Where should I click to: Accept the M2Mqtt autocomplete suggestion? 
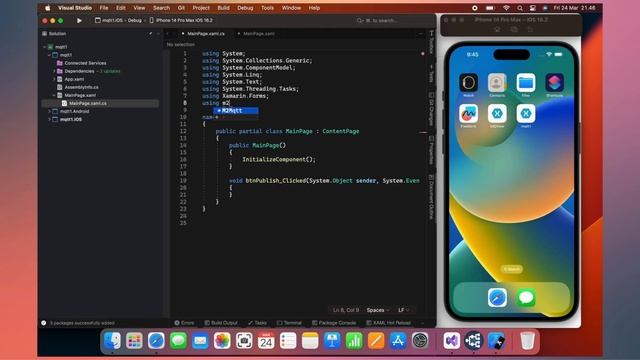pos(236,111)
